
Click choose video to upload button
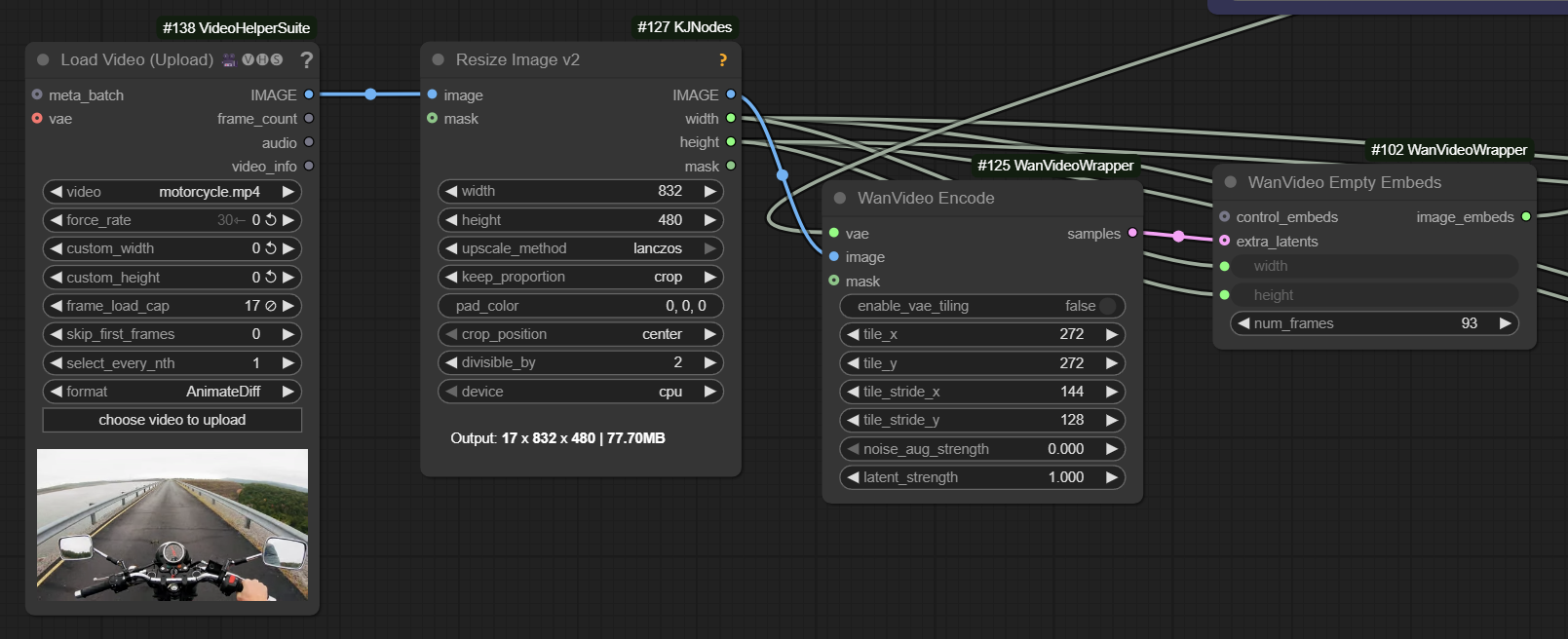click(x=172, y=420)
